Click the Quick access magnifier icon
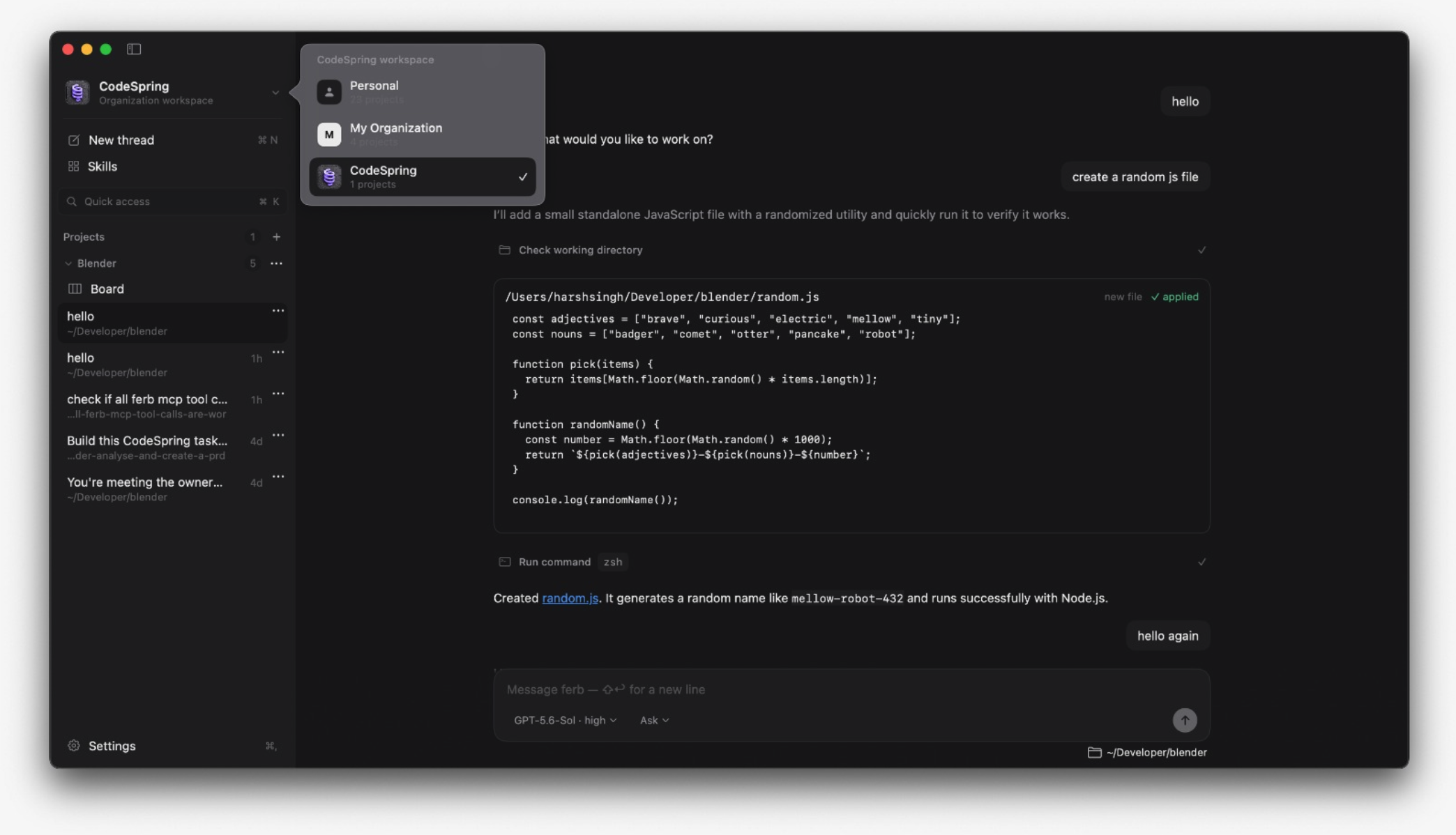Image resolution: width=1456 pixels, height=835 pixels. click(71, 201)
